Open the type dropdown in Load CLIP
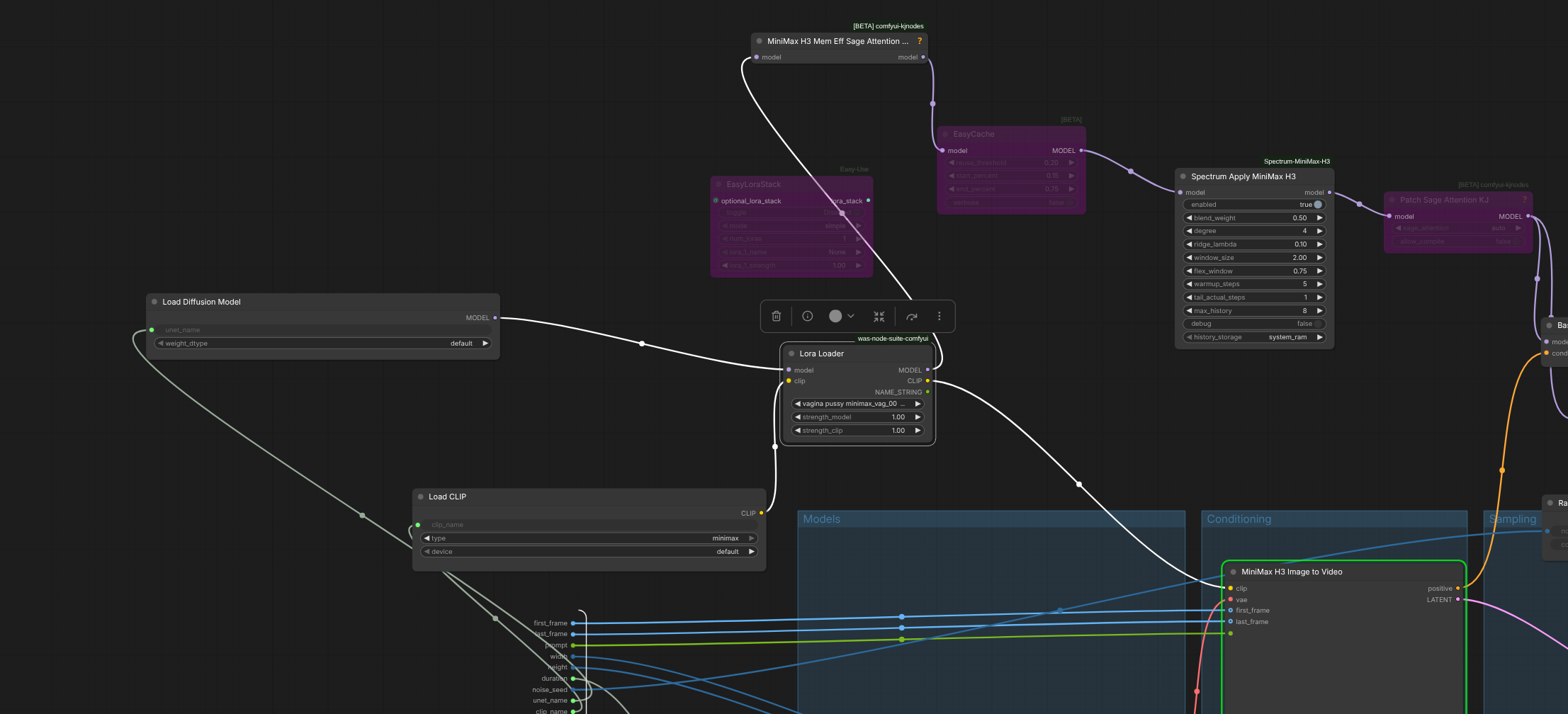This screenshot has width=1568, height=714. 590,538
